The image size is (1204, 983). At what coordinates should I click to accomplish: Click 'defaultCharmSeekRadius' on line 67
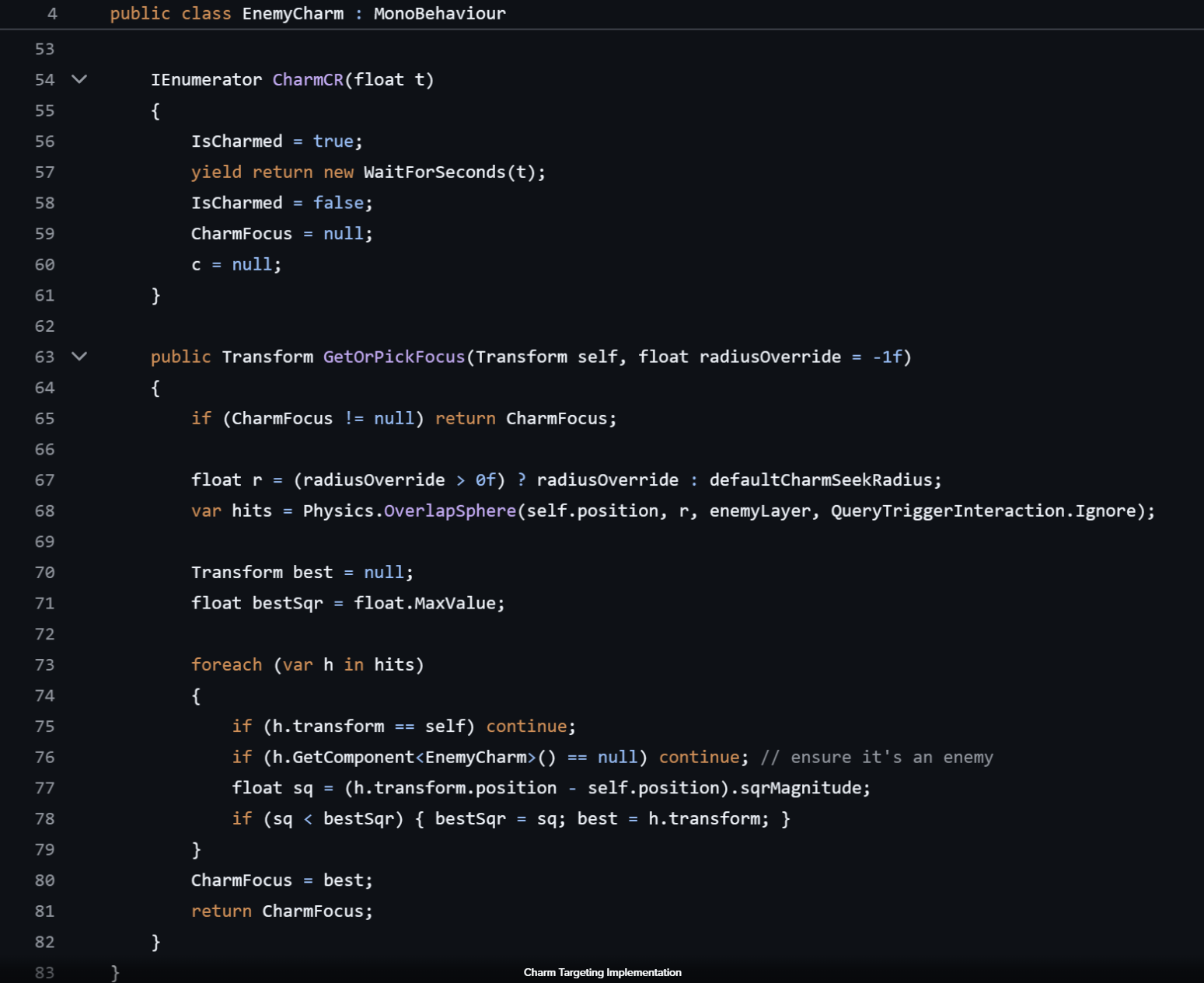tap(821, 479)
